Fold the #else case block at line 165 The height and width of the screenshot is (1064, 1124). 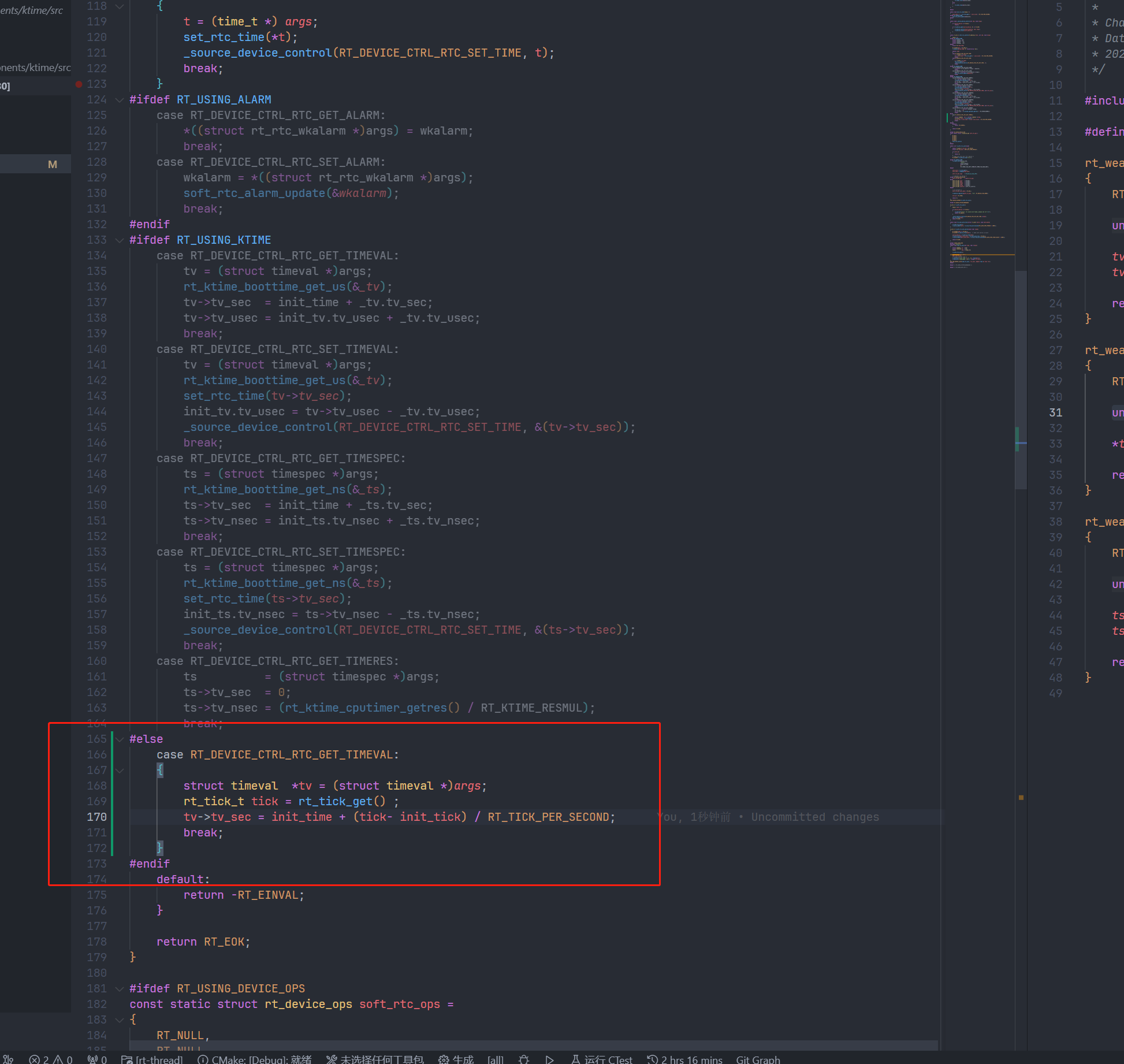coord(120,739)
